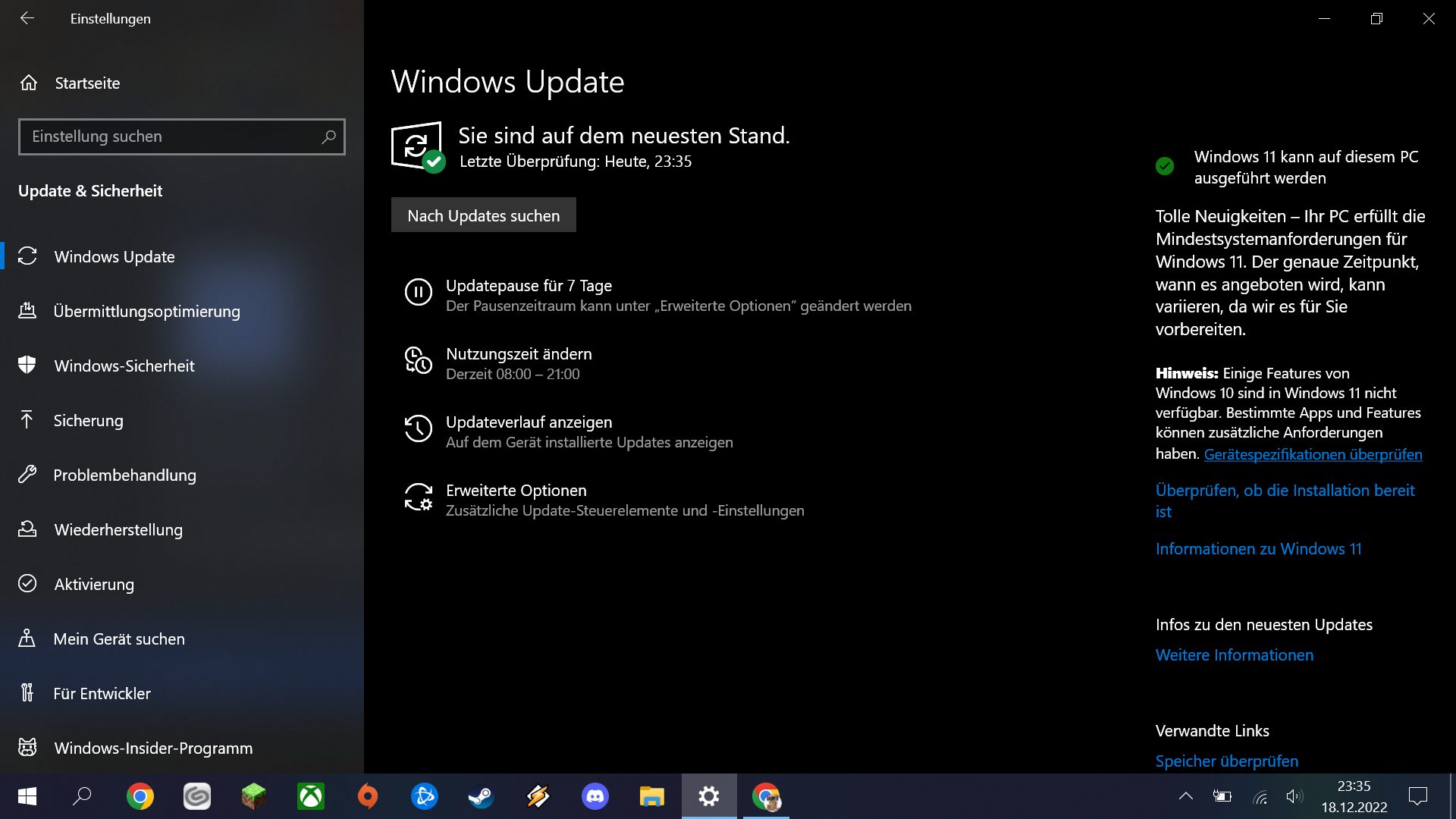
Task: Open the Windows Start menu
Action: pyautogui.click(x=27, y=796)
